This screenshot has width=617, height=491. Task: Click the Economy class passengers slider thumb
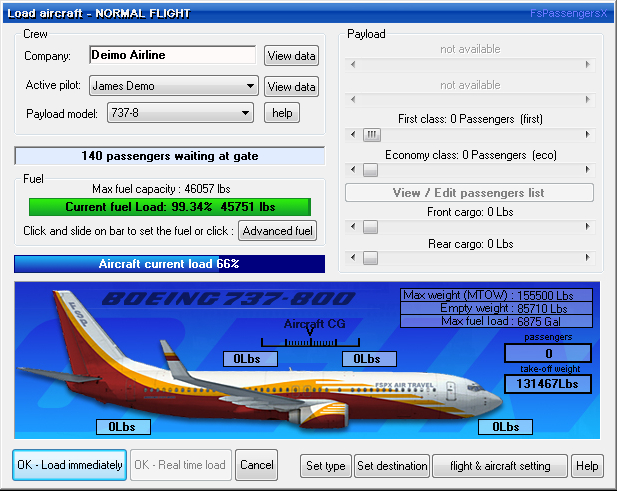pos(370,170)
